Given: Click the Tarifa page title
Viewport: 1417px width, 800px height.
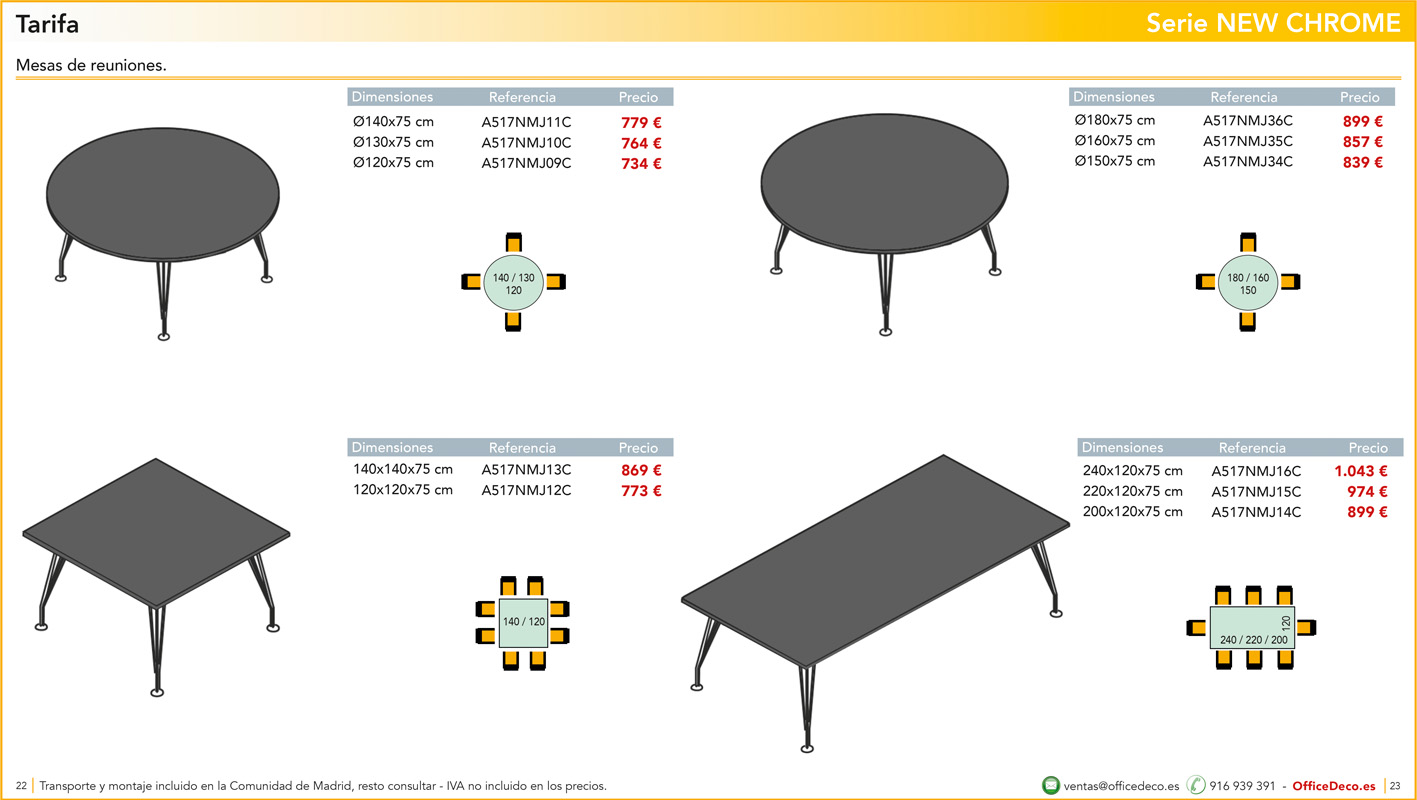Looking at the screenshot, I should [x=47, y=23].
